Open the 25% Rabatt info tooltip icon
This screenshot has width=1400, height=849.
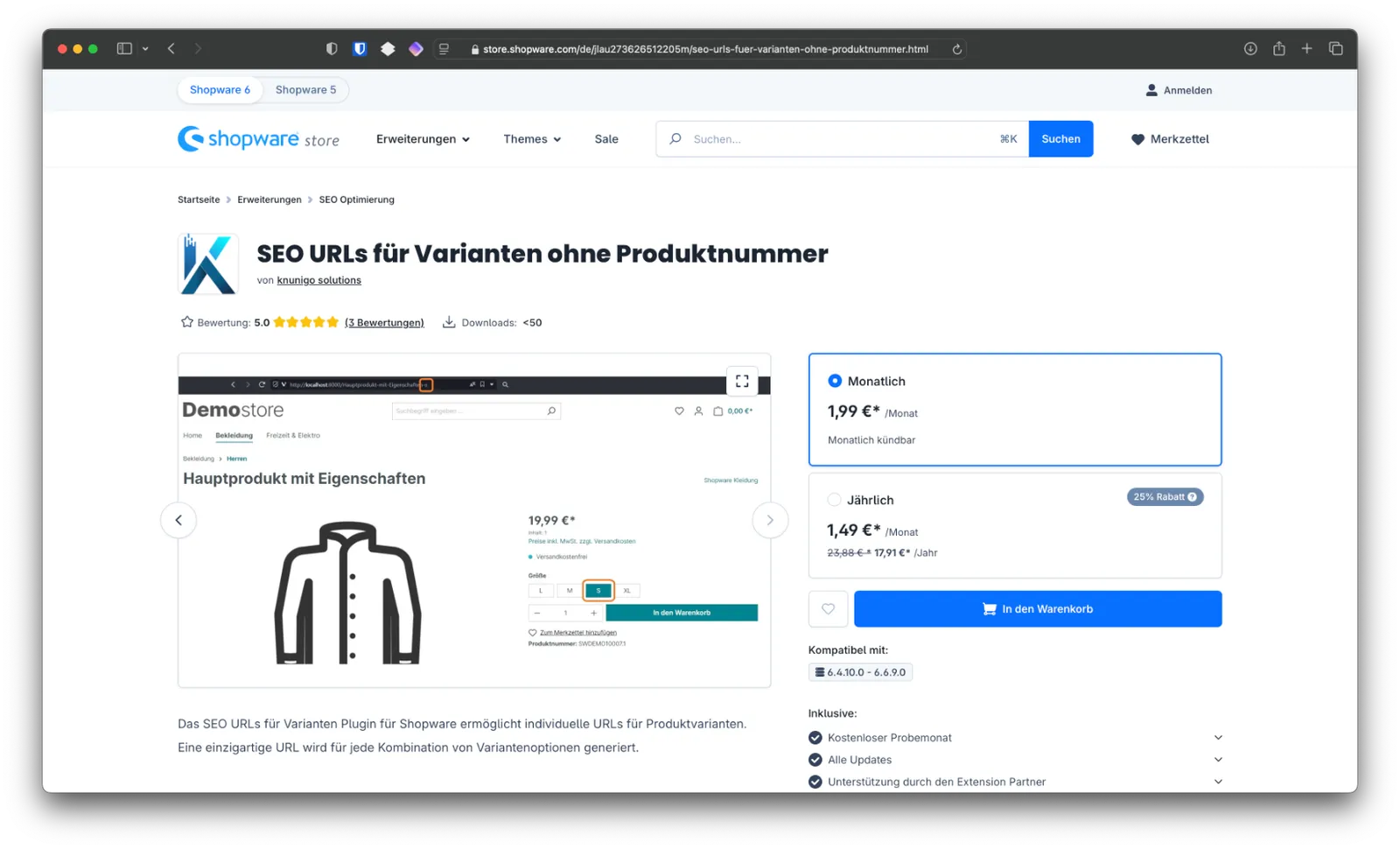point(1192,496)
